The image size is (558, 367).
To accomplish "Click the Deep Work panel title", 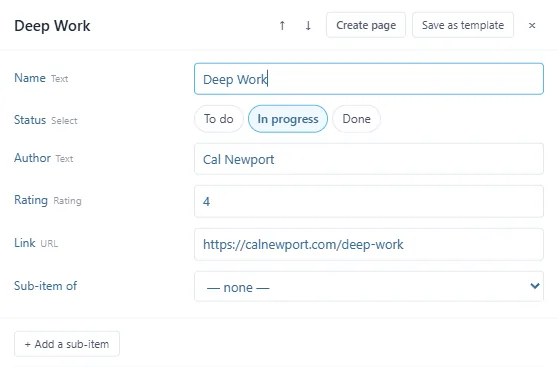I will 52,26.
